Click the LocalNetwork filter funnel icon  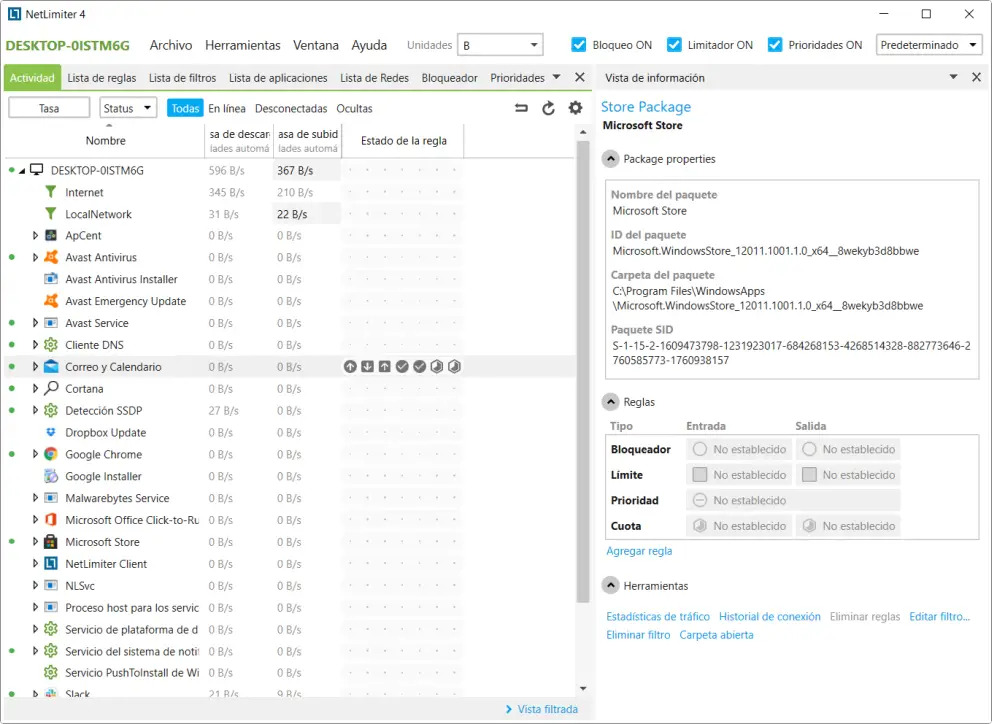pos(51,214)
